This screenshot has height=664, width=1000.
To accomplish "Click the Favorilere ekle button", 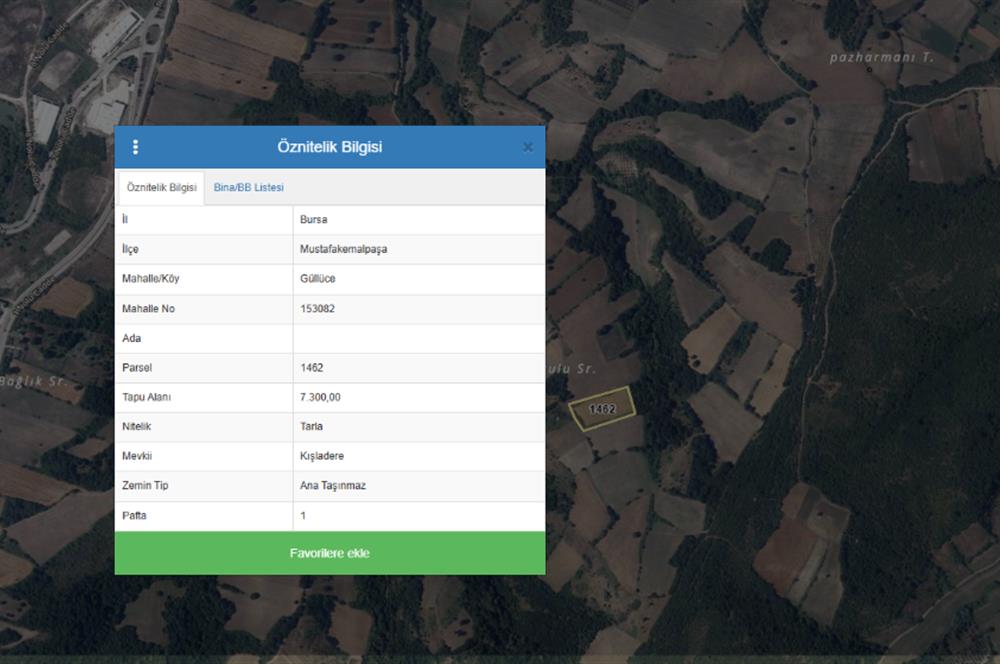I will pos(330,553).
